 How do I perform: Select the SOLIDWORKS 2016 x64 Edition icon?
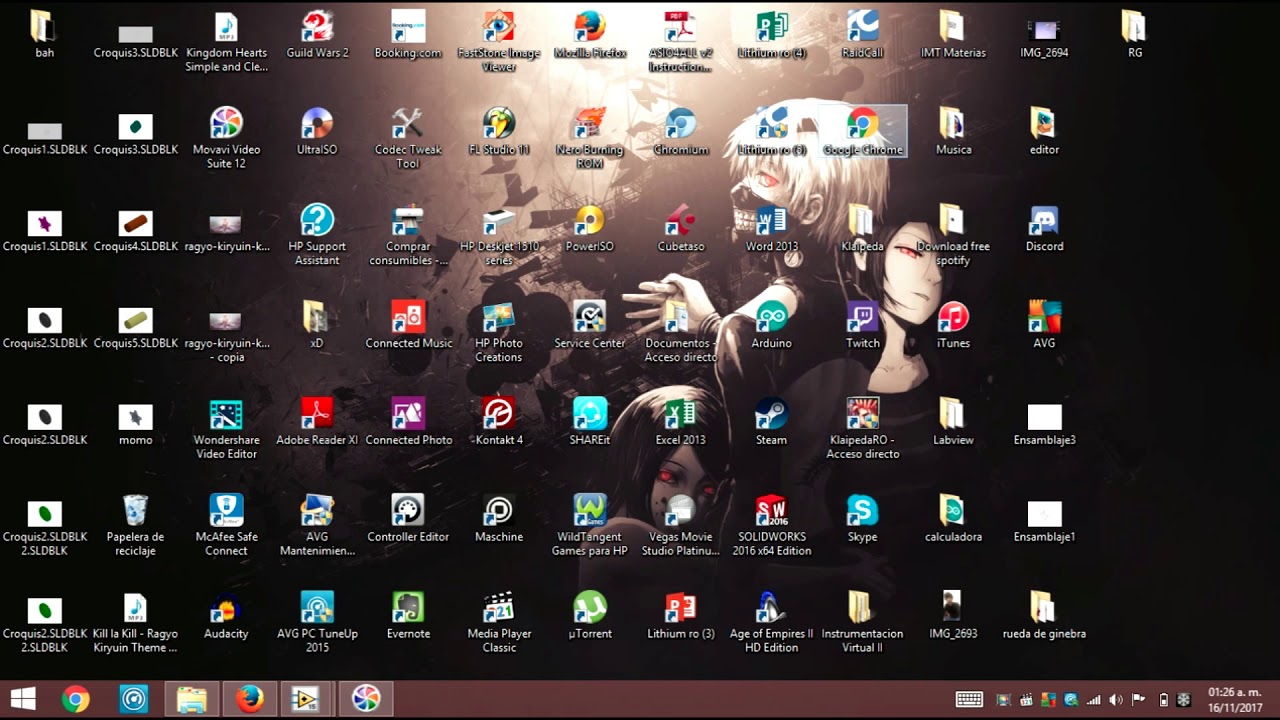pyautogui.click(x=772, y=526)
